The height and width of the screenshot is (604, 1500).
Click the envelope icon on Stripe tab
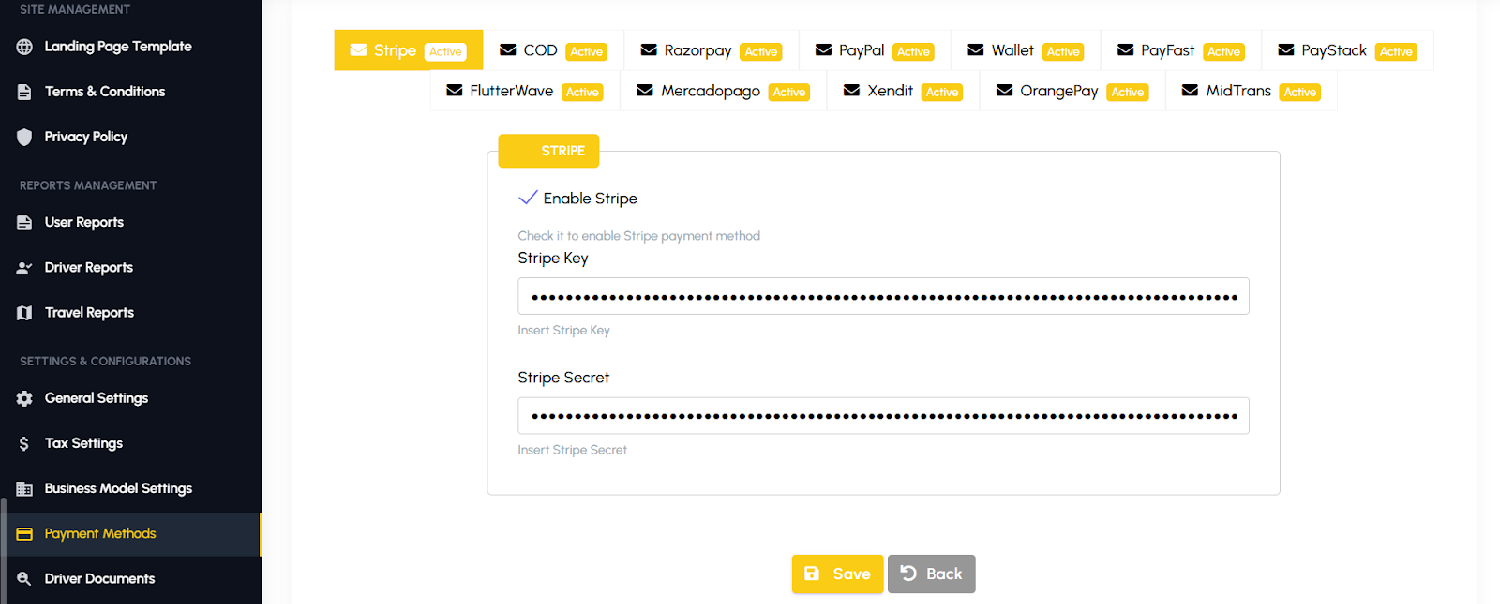click(358, 50)
